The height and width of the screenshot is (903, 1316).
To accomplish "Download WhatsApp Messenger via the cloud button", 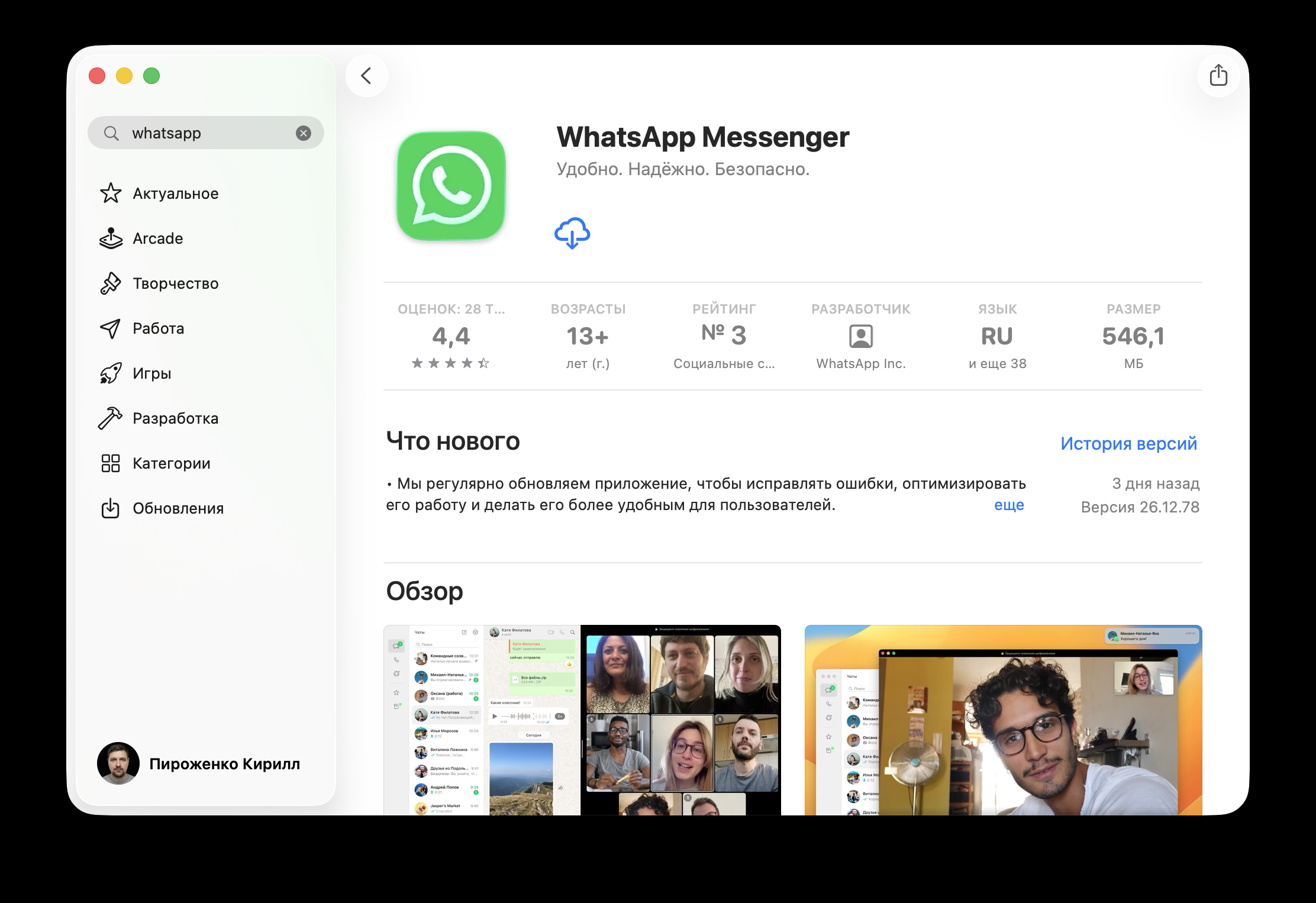I will (572, 233).
